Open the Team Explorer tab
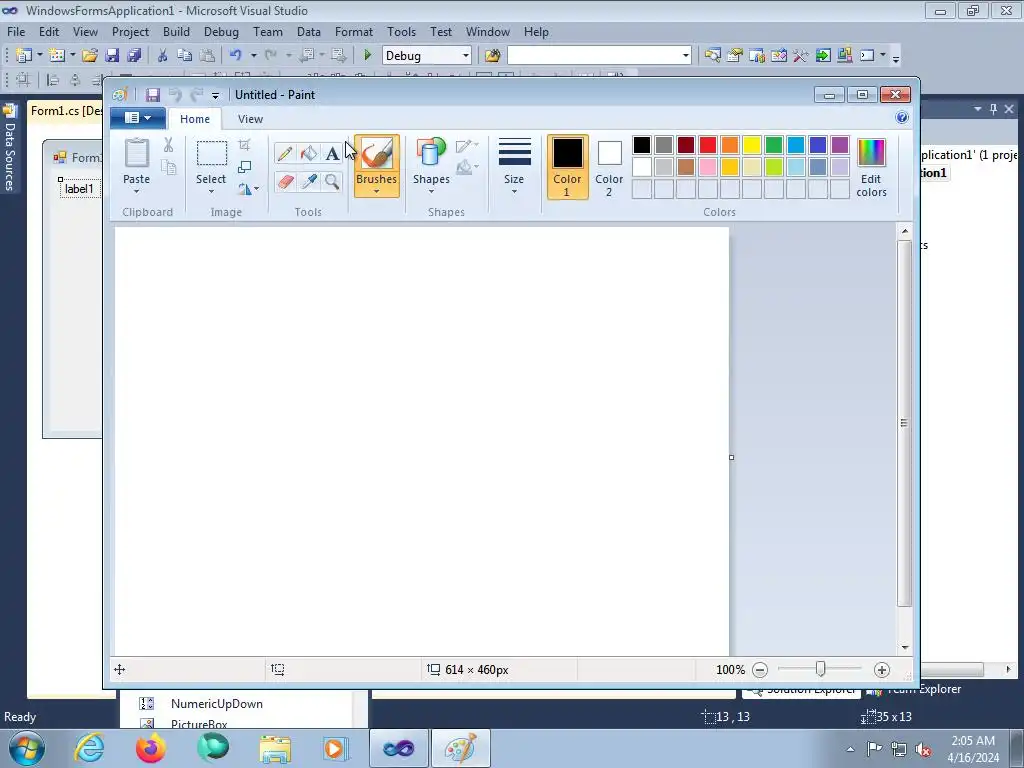The image size is (1024, 768). 914,689
